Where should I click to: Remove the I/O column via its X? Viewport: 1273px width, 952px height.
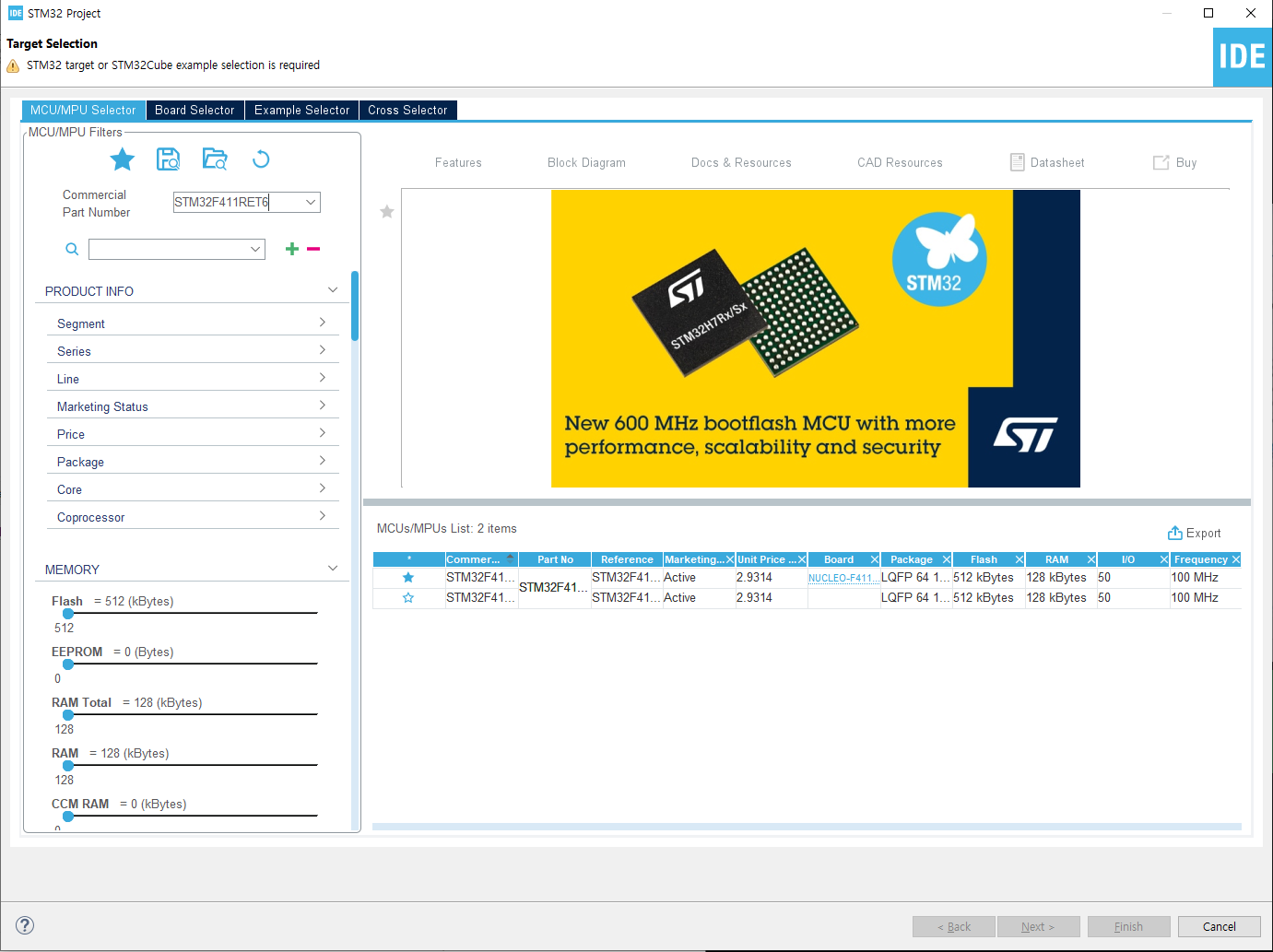click(x=1164, y=559)
